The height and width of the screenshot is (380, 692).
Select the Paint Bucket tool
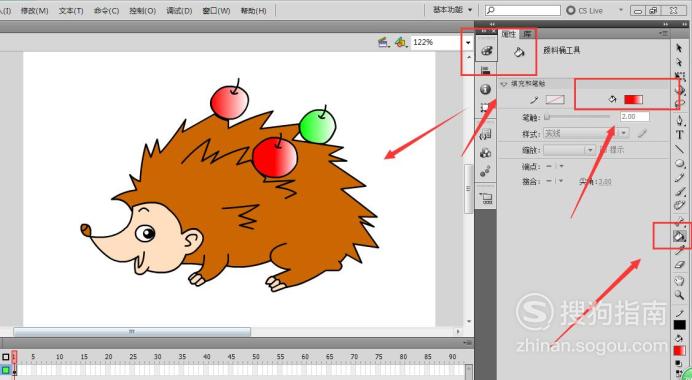coord(679,237)
